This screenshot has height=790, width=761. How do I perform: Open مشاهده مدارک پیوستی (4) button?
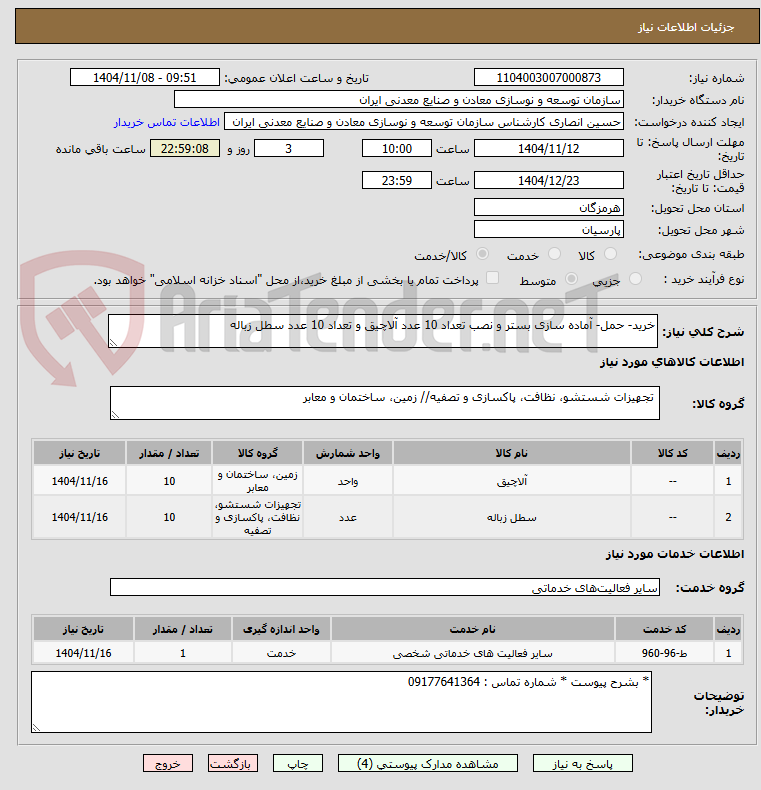pyautogui.click(x=427, y=764)
